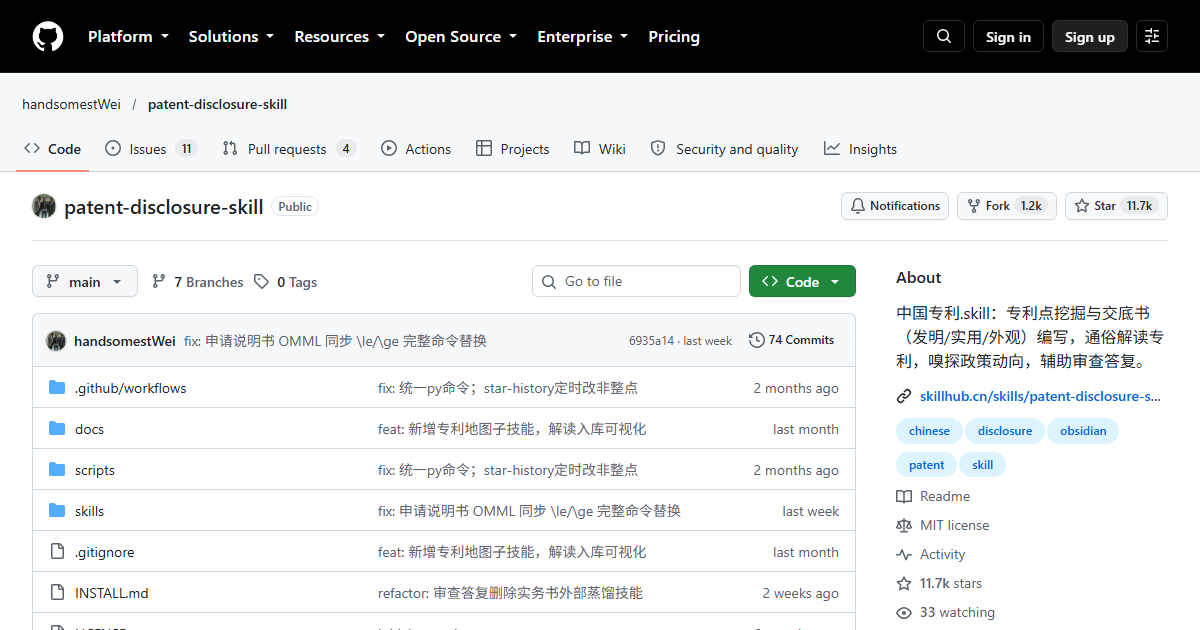Image resolution: width=1200 pixels, height=630 pixels.
Task: Open the latest commit message 'fix: 申请说明书 OMML'
Action: click(x=335, y=341)
